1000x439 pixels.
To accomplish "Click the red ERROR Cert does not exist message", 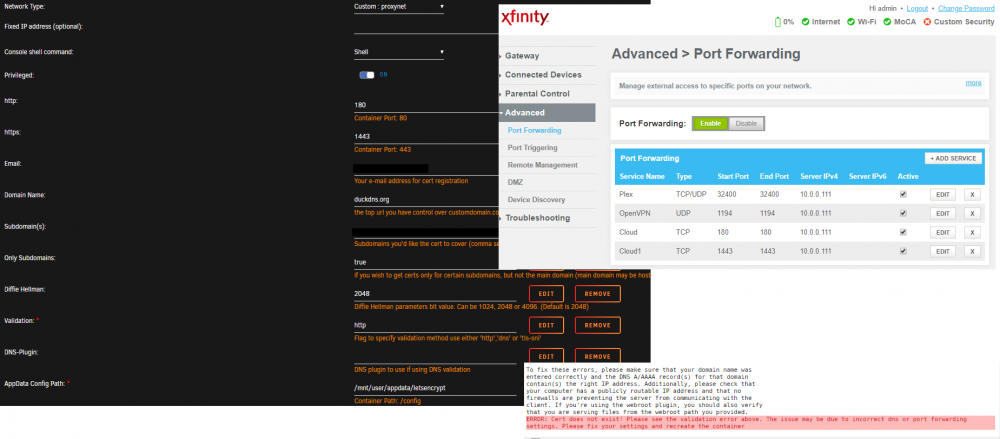I will (x=761, y=422).
